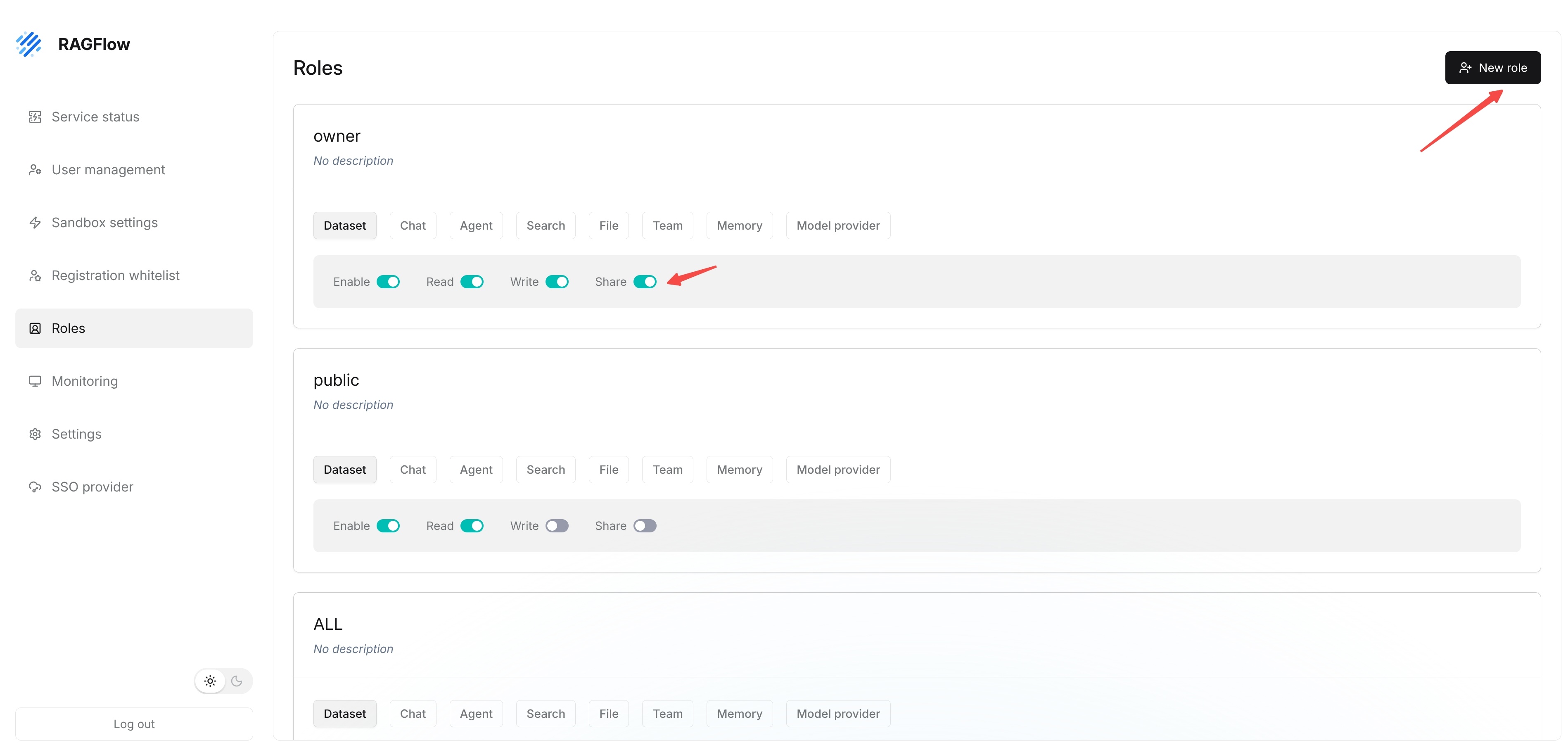Open User management page
Viewport: 1568px width, 755px height.
click(134, 170)
